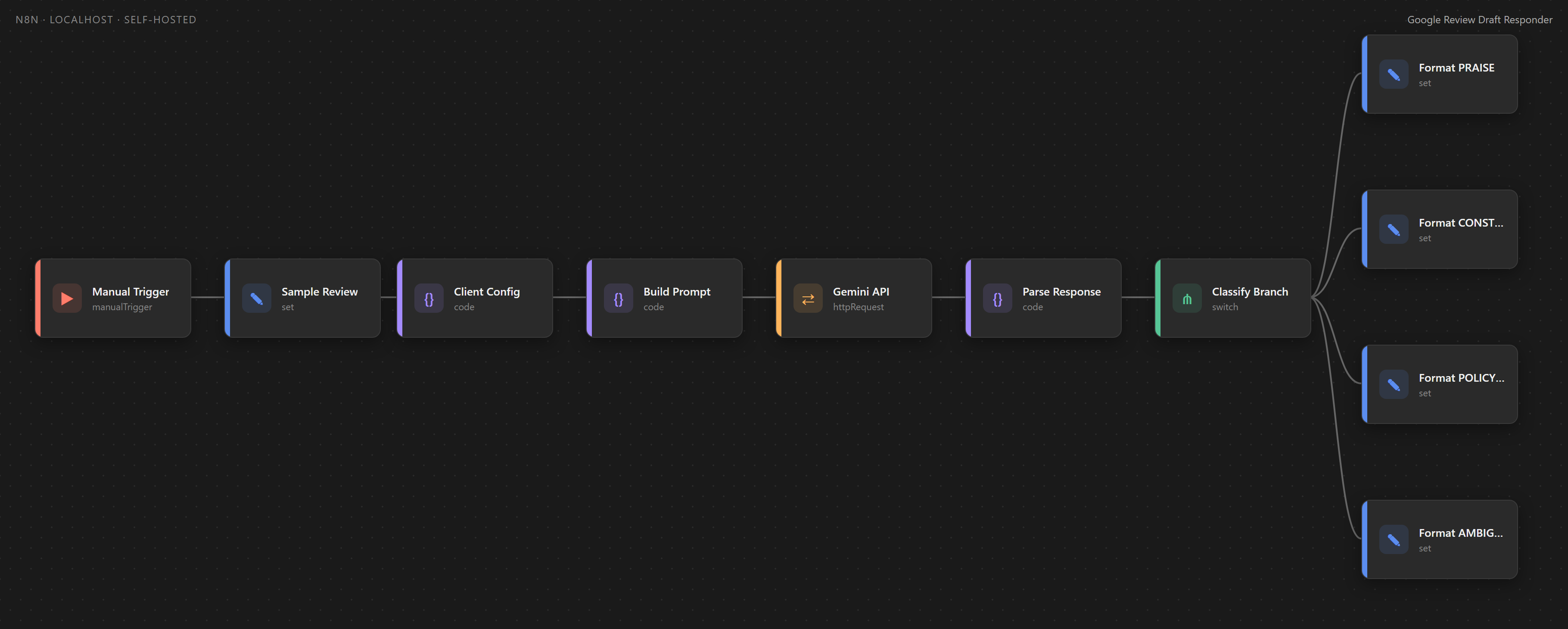Click the switch type label
Viewport: 1568px width, 629px height.
click(1224, 307)
